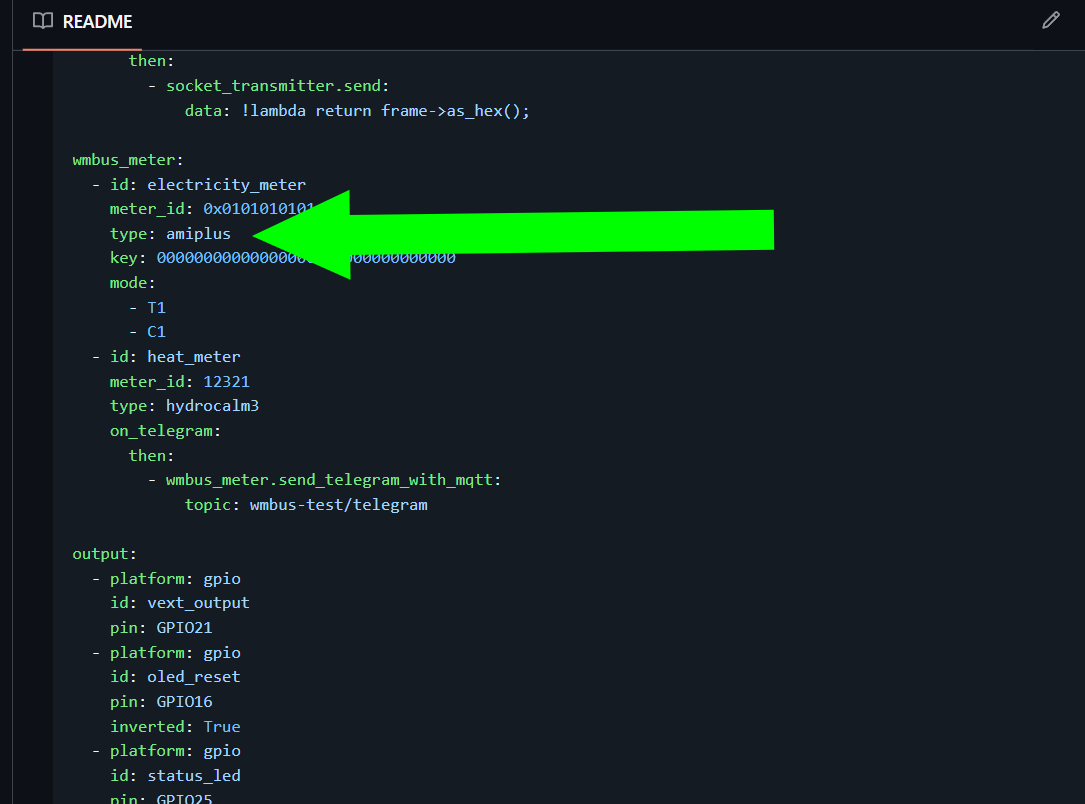
Task: Click the book icon beside README
Action: click(43, 21)
